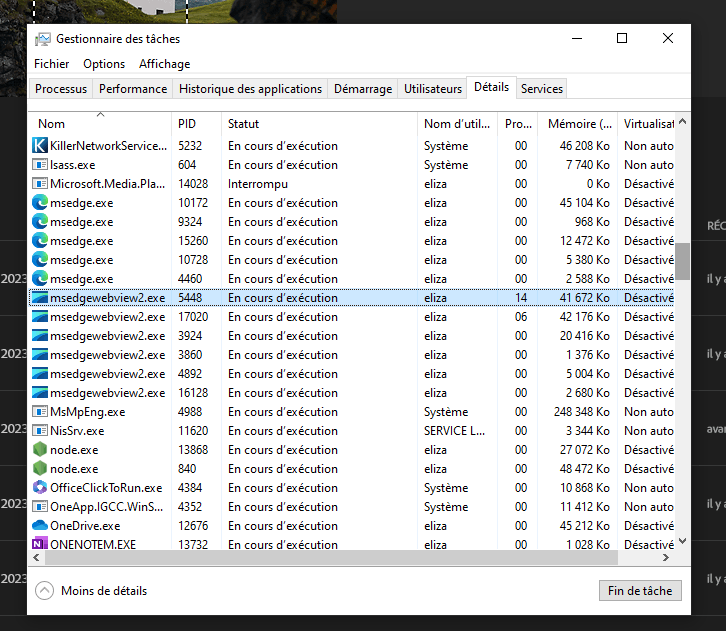This screenshot has width=726, height=631.
Task: Sort by the Virtualisat... column header
Action: click(646, 124)
